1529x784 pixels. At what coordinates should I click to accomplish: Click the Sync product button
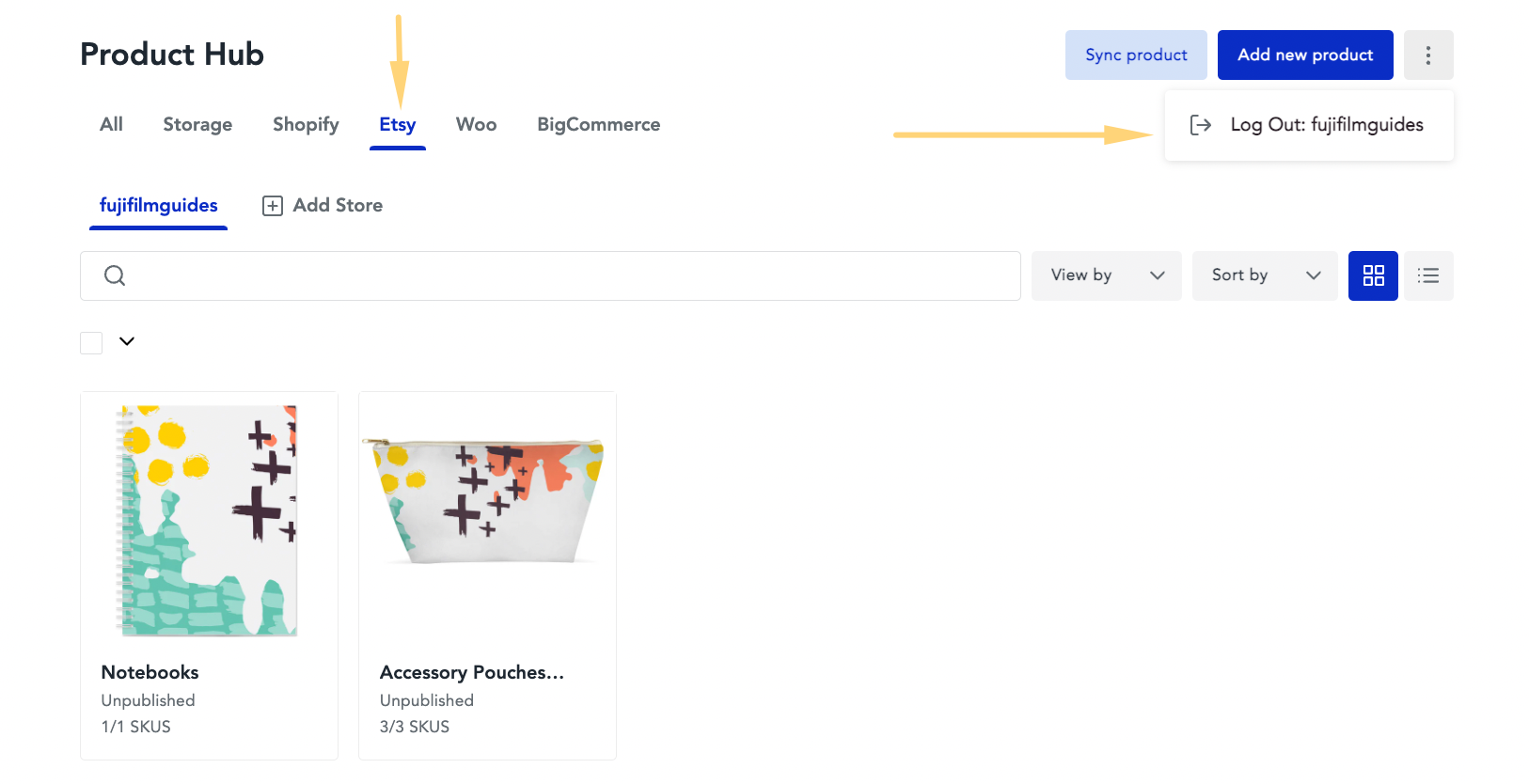1136,55
